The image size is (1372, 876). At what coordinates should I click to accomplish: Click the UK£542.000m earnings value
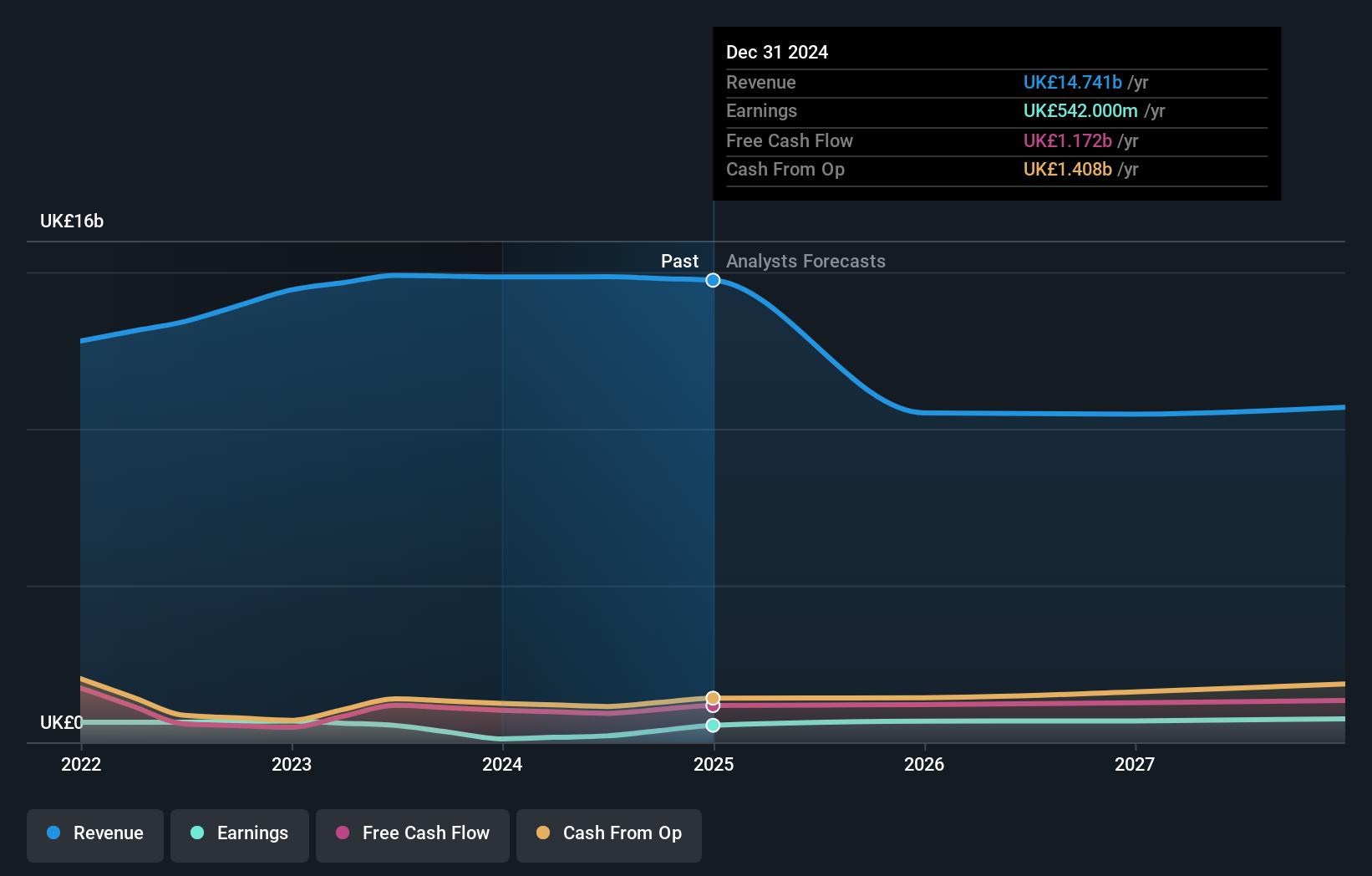click(x=1080, y=110)
